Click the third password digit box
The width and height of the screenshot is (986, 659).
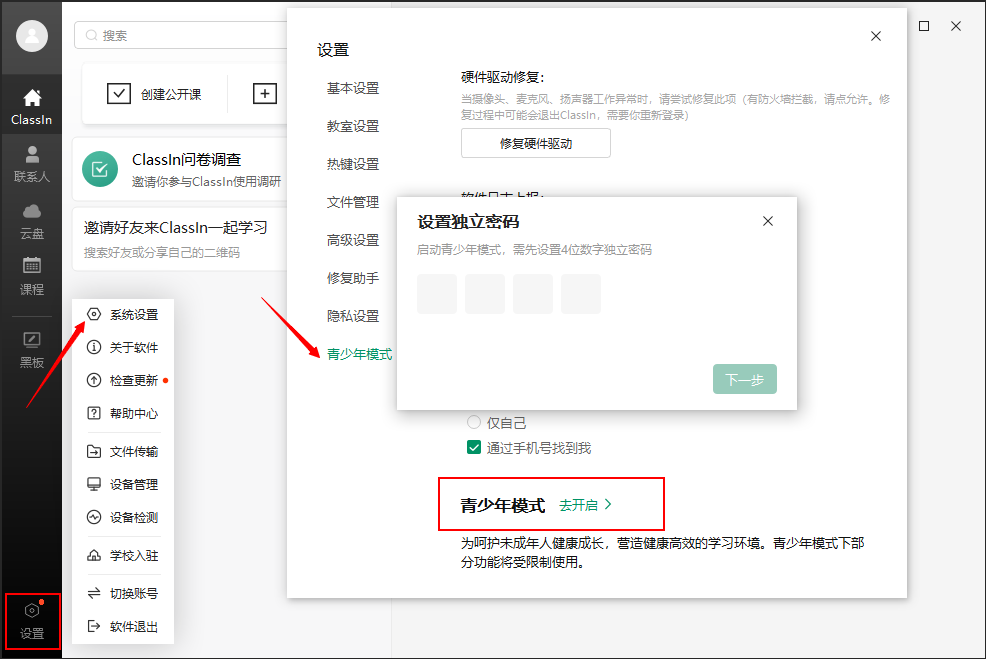click(x=533, y=294)
